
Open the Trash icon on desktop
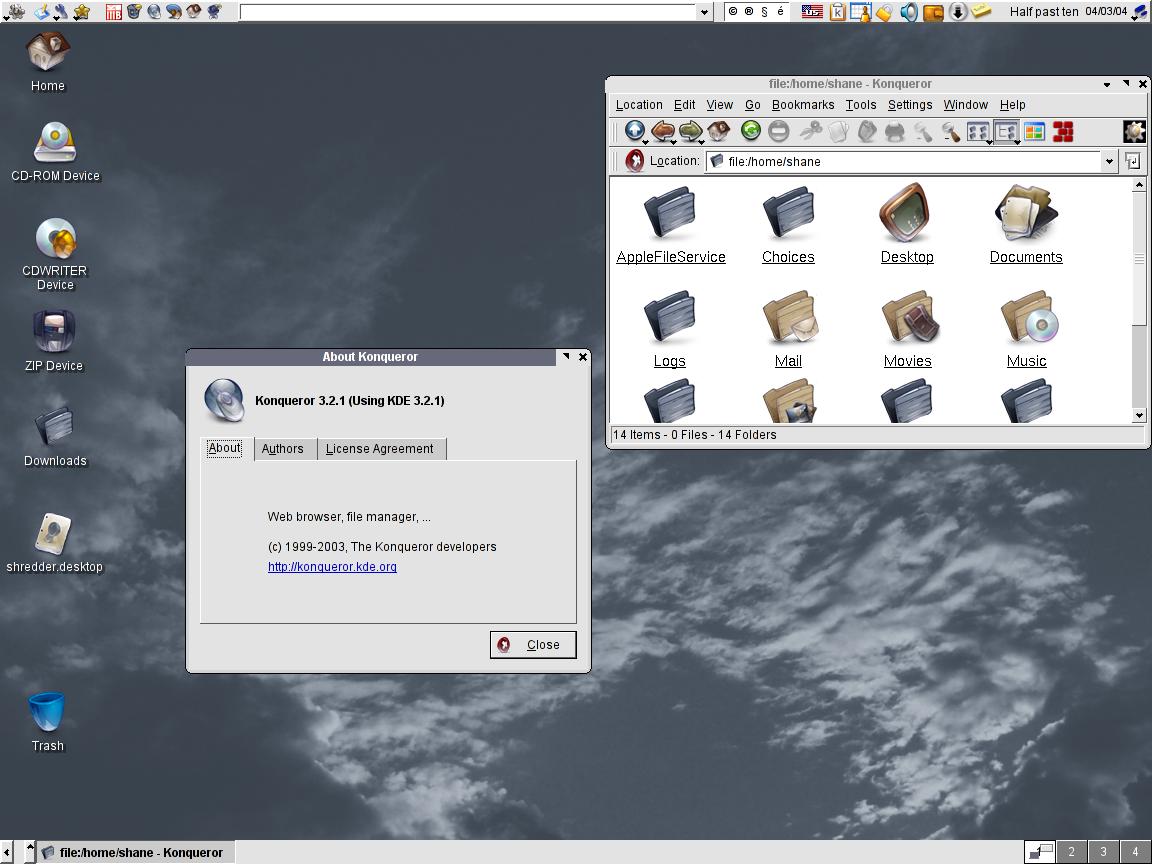47,721
